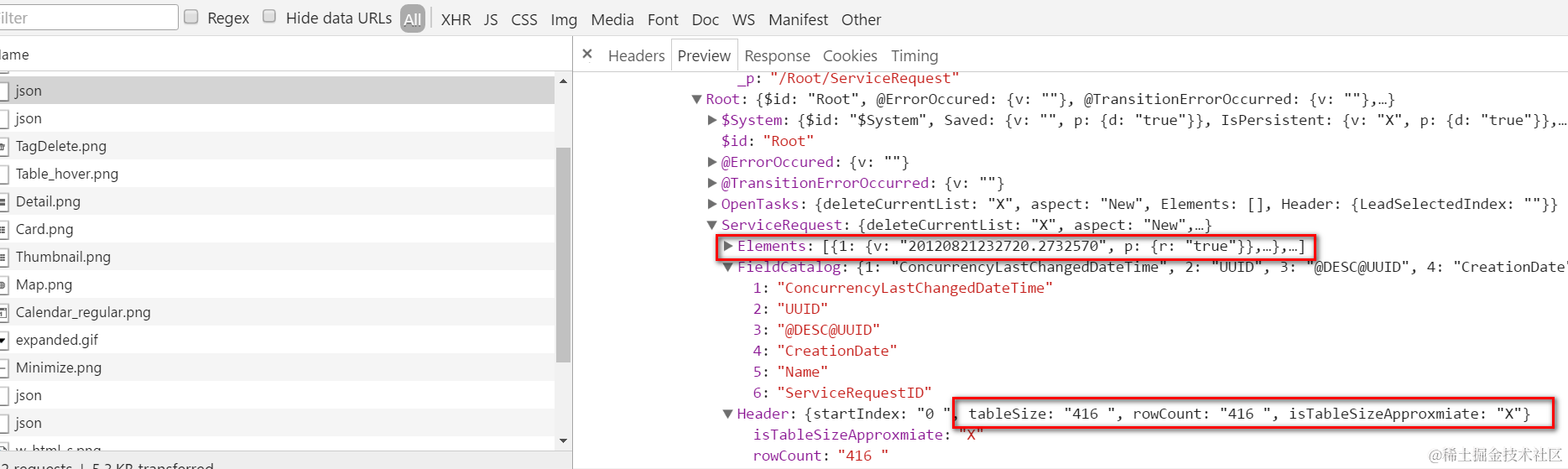This screenshot has height=469, width=1568.
Task: Collapse the ServiceRequest node
Action: coord(712,225)
